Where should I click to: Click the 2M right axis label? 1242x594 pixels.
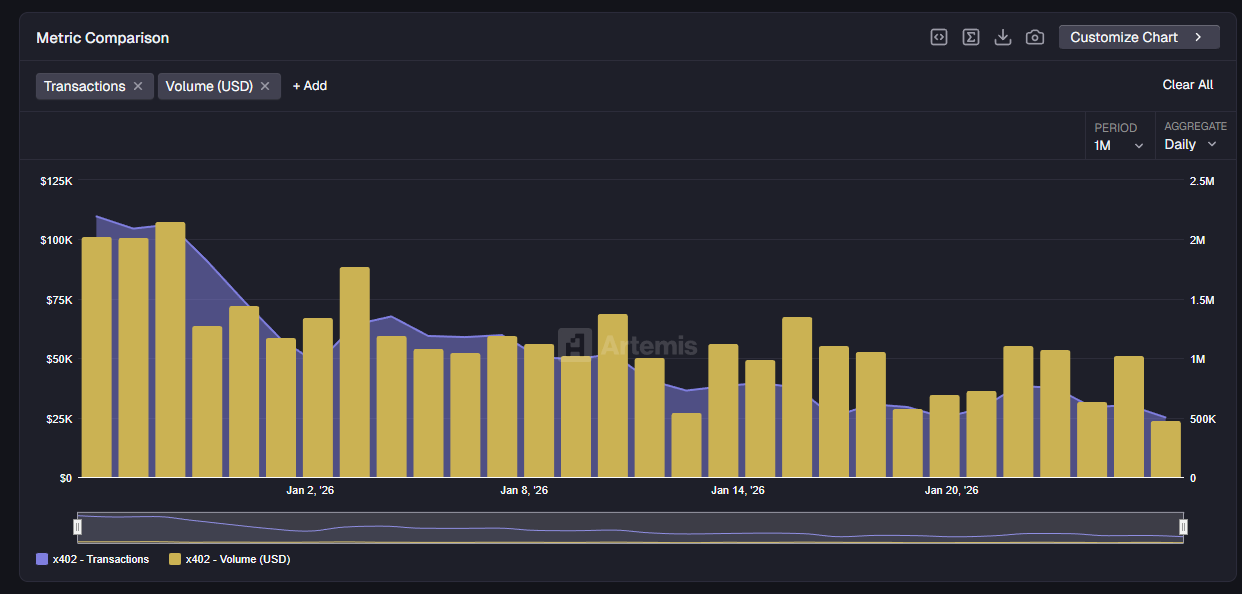tap(1198, 240)
